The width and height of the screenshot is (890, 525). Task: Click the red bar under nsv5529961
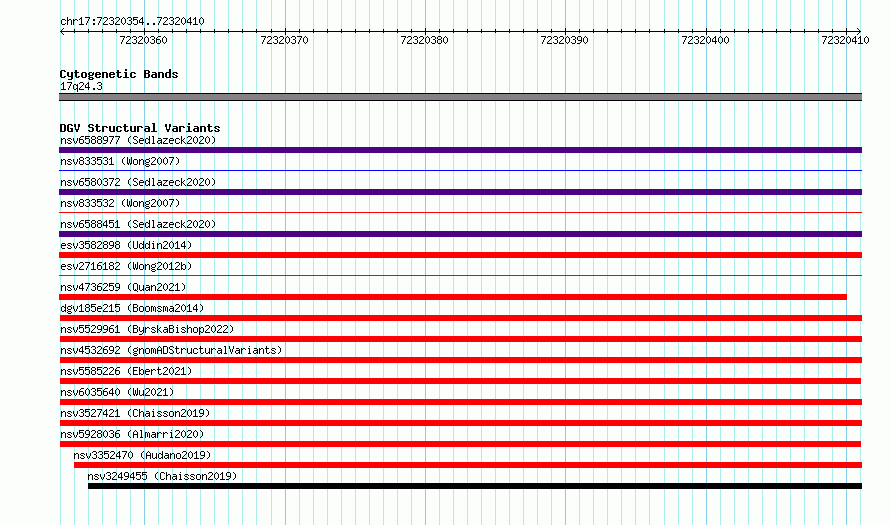[x=460, y=339]
